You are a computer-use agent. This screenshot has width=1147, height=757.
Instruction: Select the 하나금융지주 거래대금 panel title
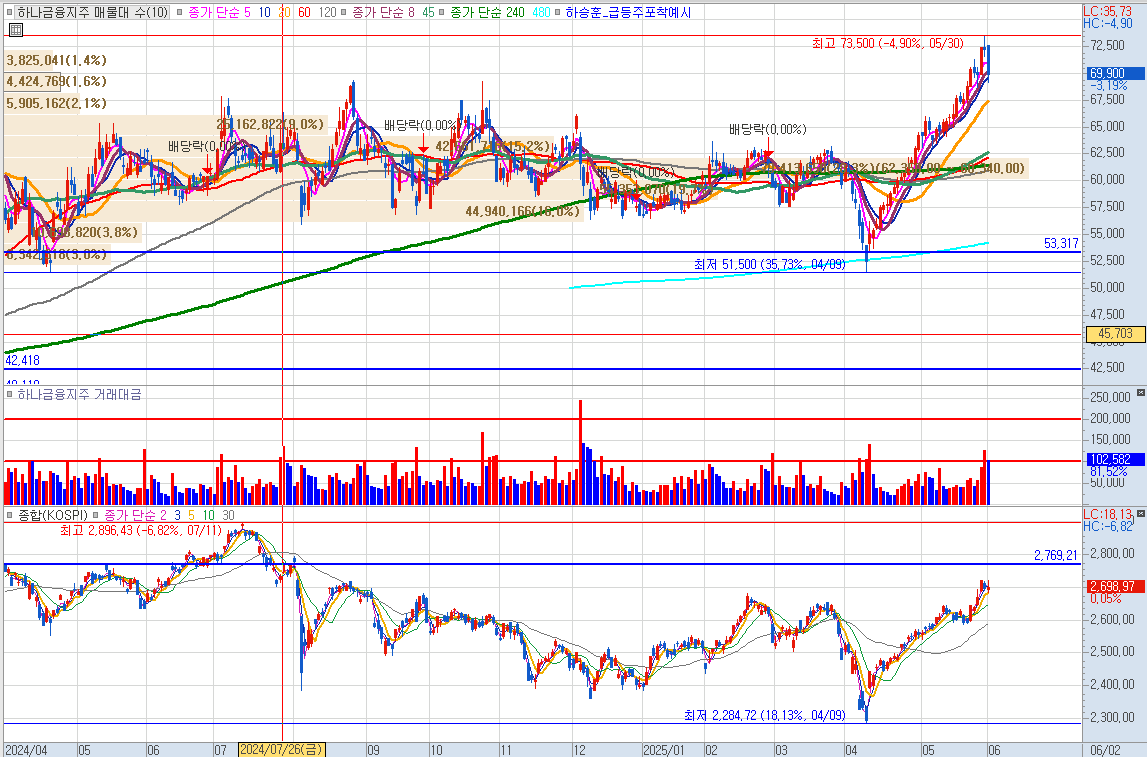click(x=79, y=394)
